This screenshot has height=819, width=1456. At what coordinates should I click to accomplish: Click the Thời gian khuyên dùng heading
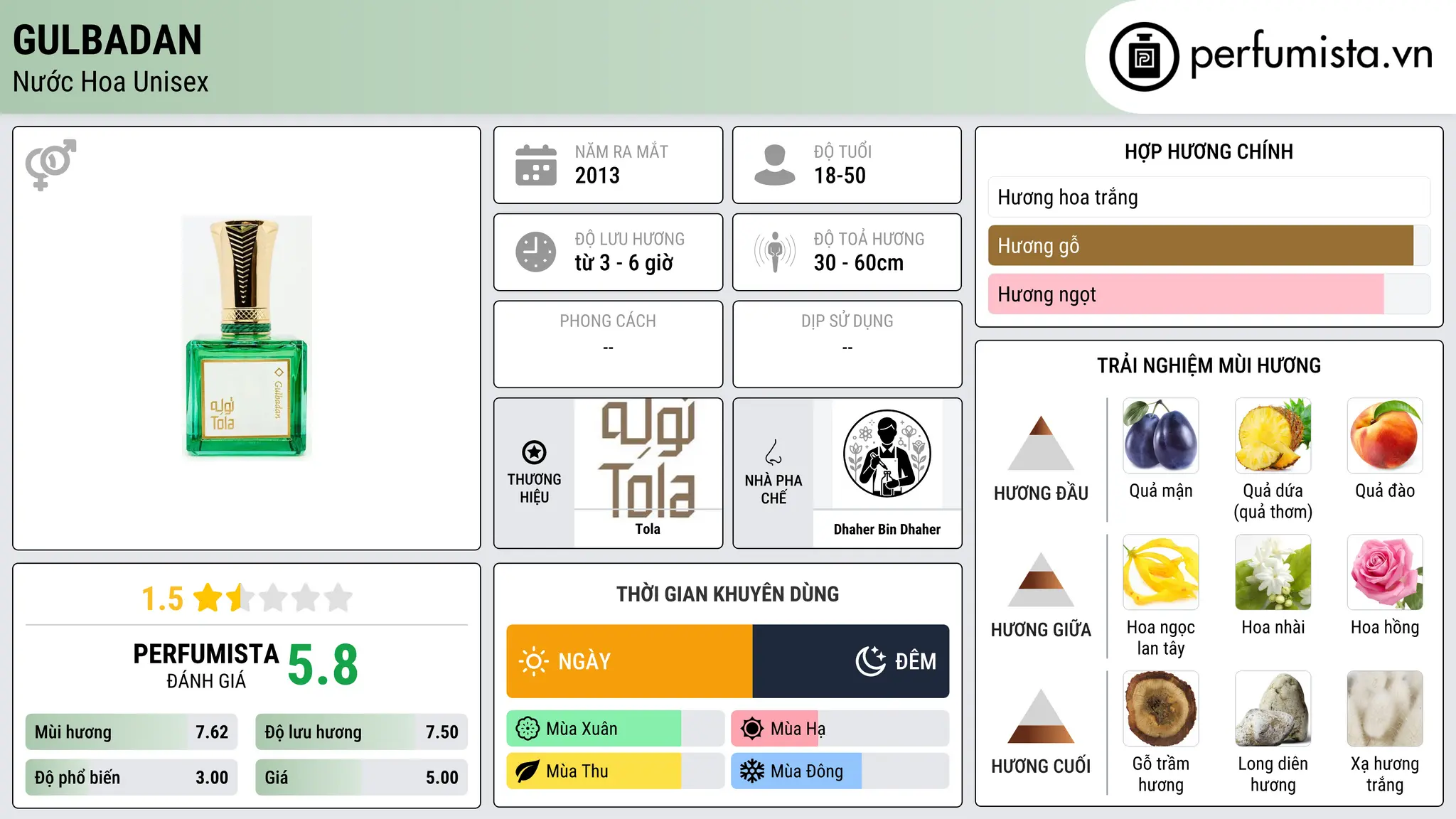point(727,594)
